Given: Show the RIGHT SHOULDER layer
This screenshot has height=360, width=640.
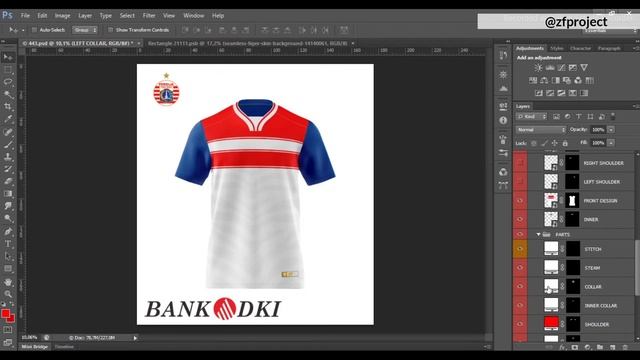Looking at the screenshot, I should point(520,163).
